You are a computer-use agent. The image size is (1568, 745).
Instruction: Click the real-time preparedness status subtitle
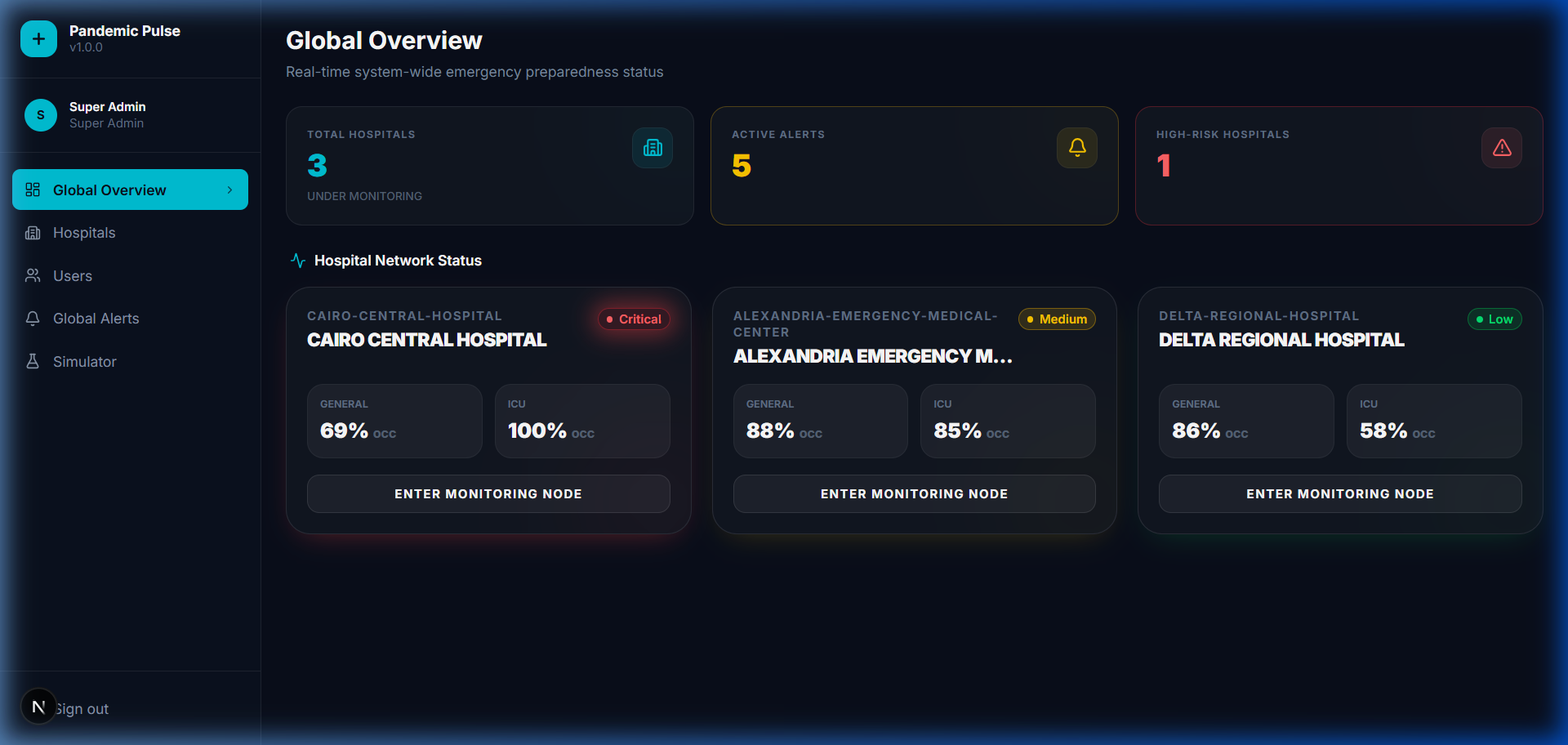click(474, 72)
